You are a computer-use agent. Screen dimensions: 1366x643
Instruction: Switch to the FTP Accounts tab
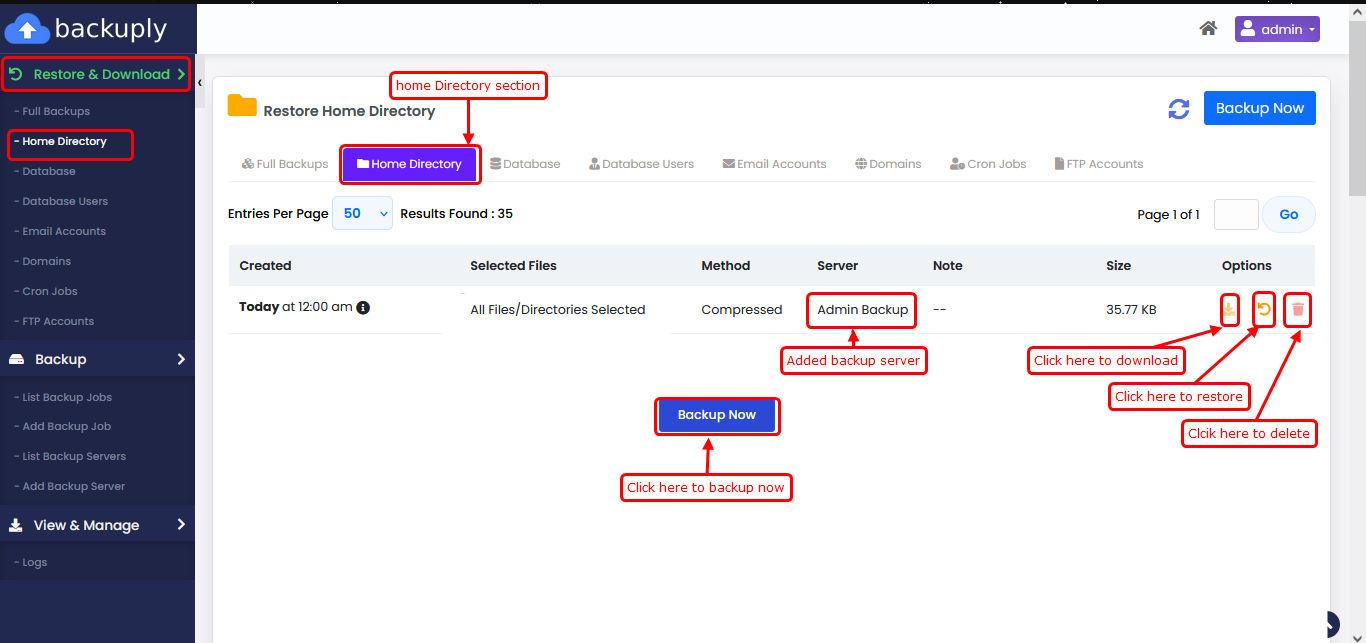coord(1099,164)
